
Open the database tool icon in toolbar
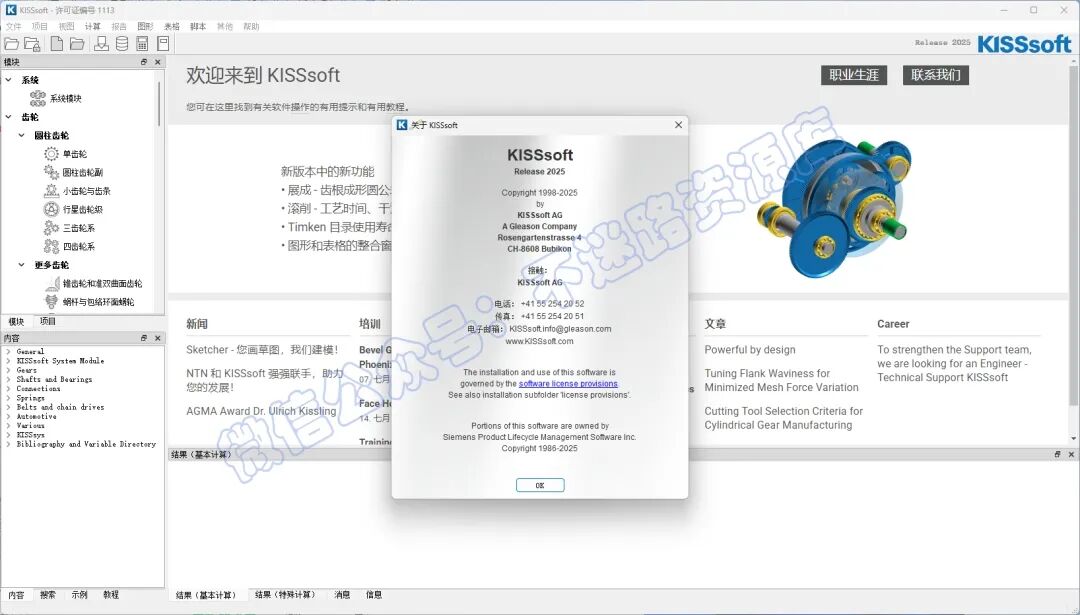tap(122, 44)
